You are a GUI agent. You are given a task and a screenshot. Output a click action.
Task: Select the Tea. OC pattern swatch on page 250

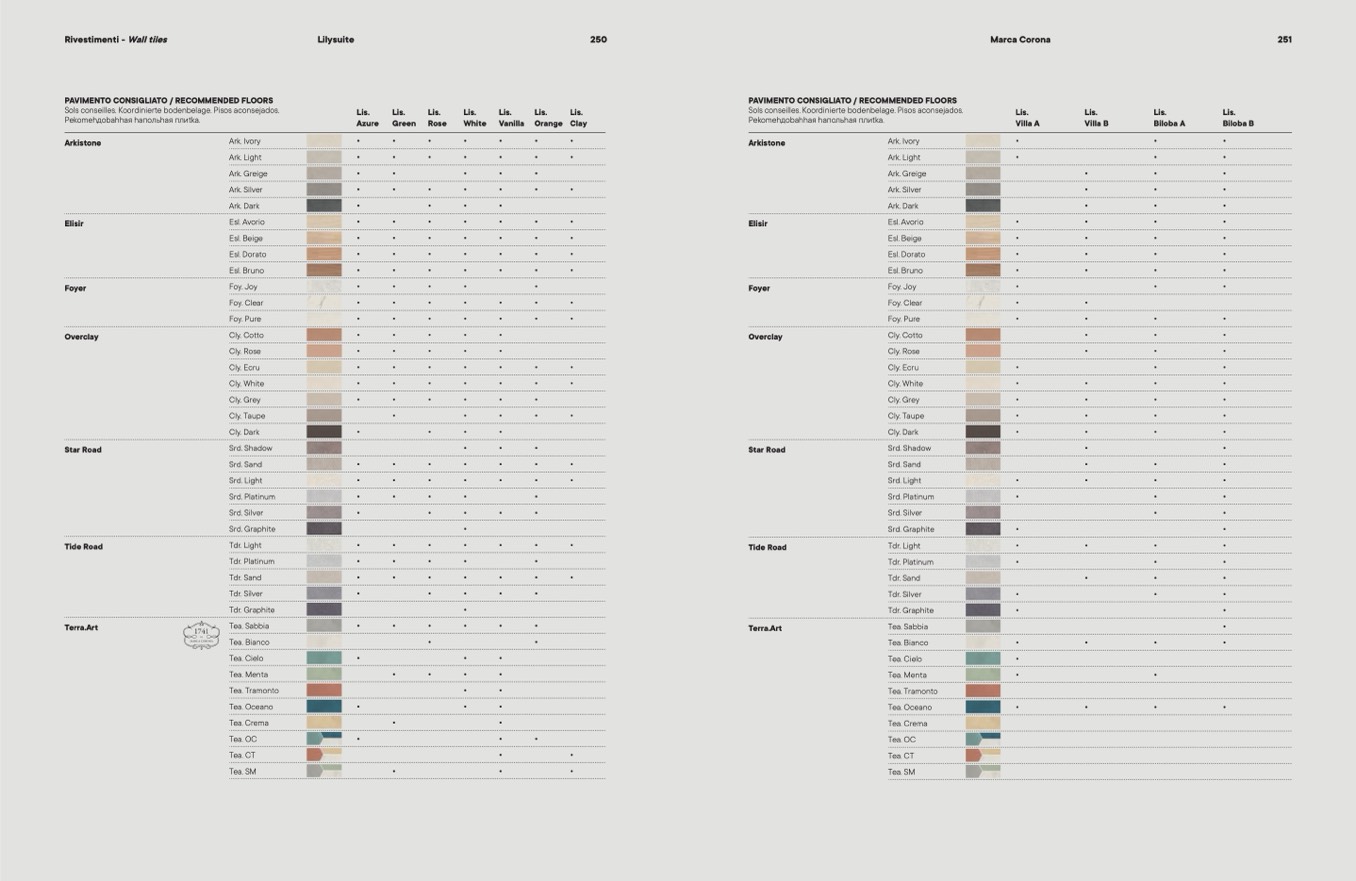click(x=323, y=739)
